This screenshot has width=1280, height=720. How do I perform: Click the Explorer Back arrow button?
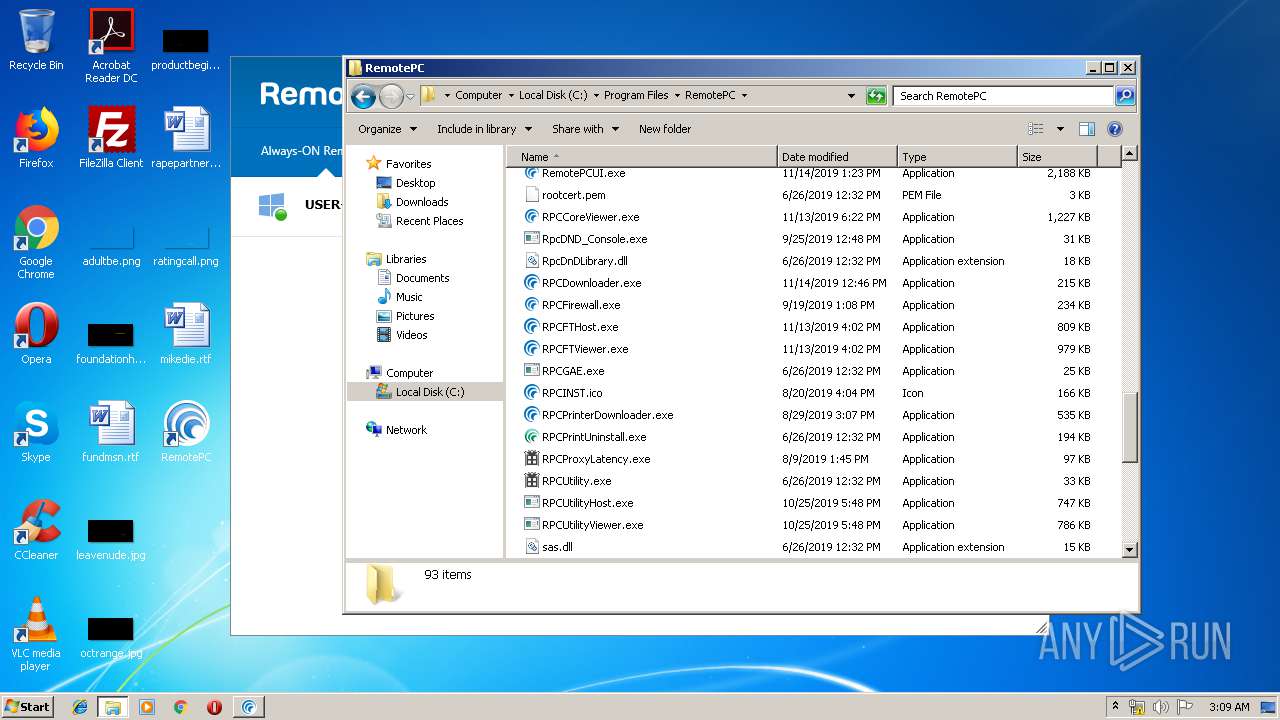click(364, 96)
